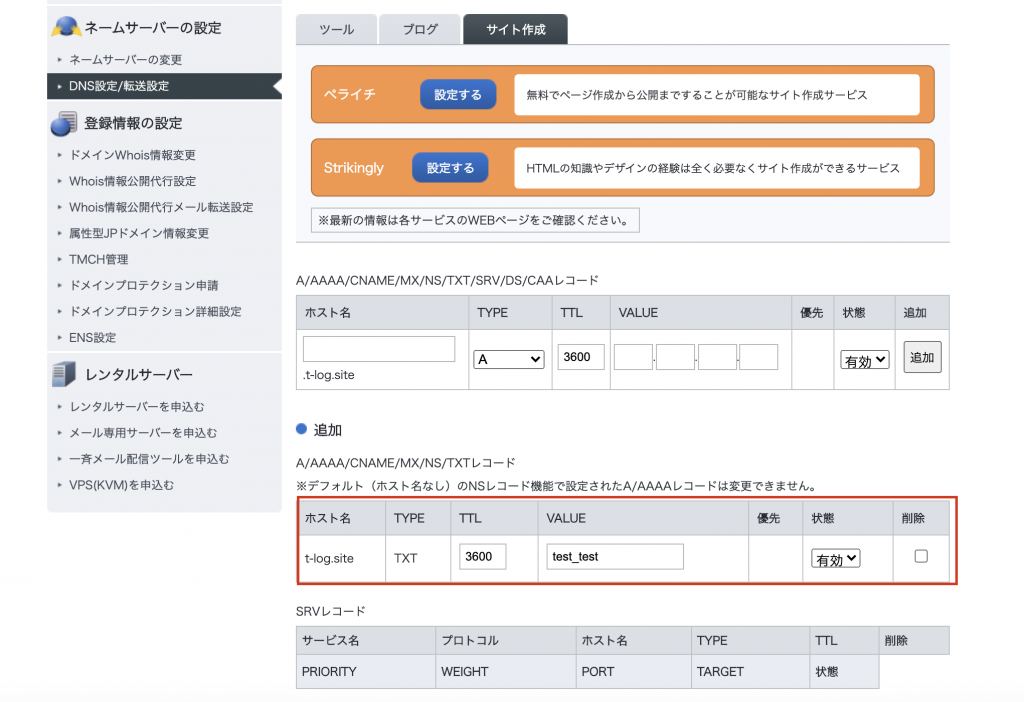Click the 追加 button in the record row
The height and width of the screenshot is (702, 1024).
click(922, 357)
